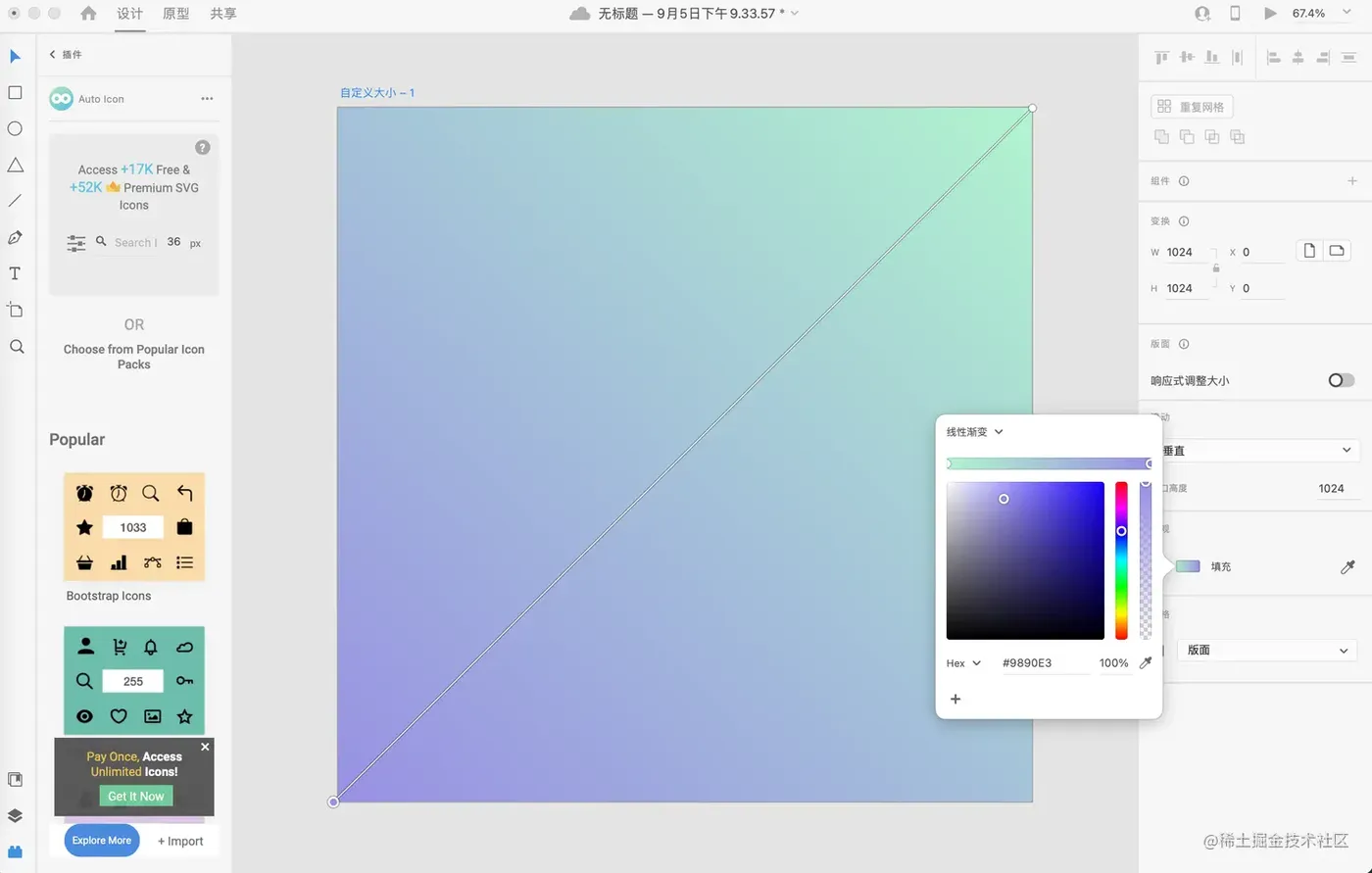This screenshot has height=873, width=1372.
Task: Click the 重复网格 button
Action: [1193, 107]
